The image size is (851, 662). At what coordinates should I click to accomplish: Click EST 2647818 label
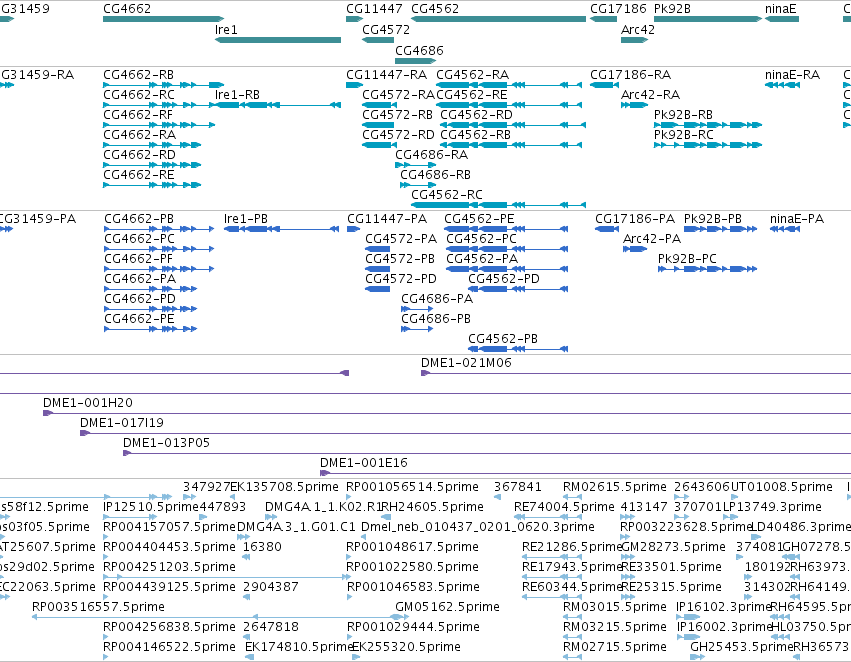[271, 627]
